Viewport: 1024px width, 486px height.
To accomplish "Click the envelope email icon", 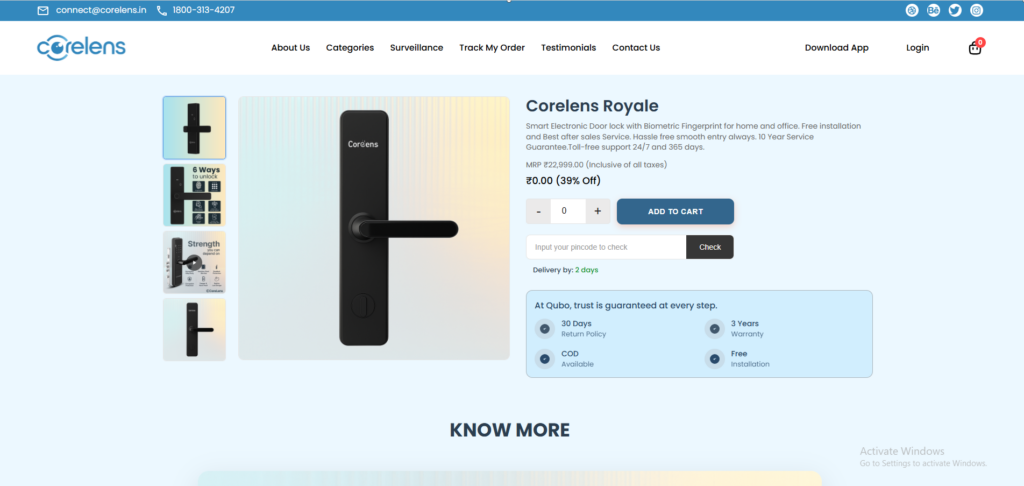I will 43,10.
